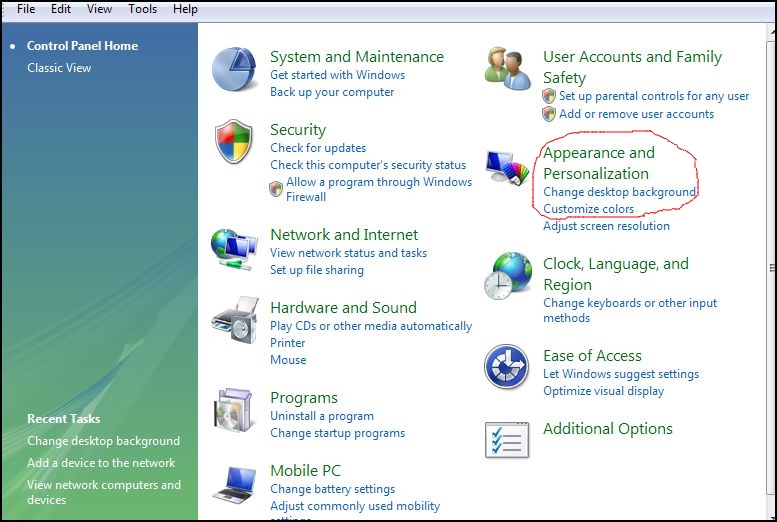Open the Additional Options checklist icon

pyautogui.click(x=507, y=440)
